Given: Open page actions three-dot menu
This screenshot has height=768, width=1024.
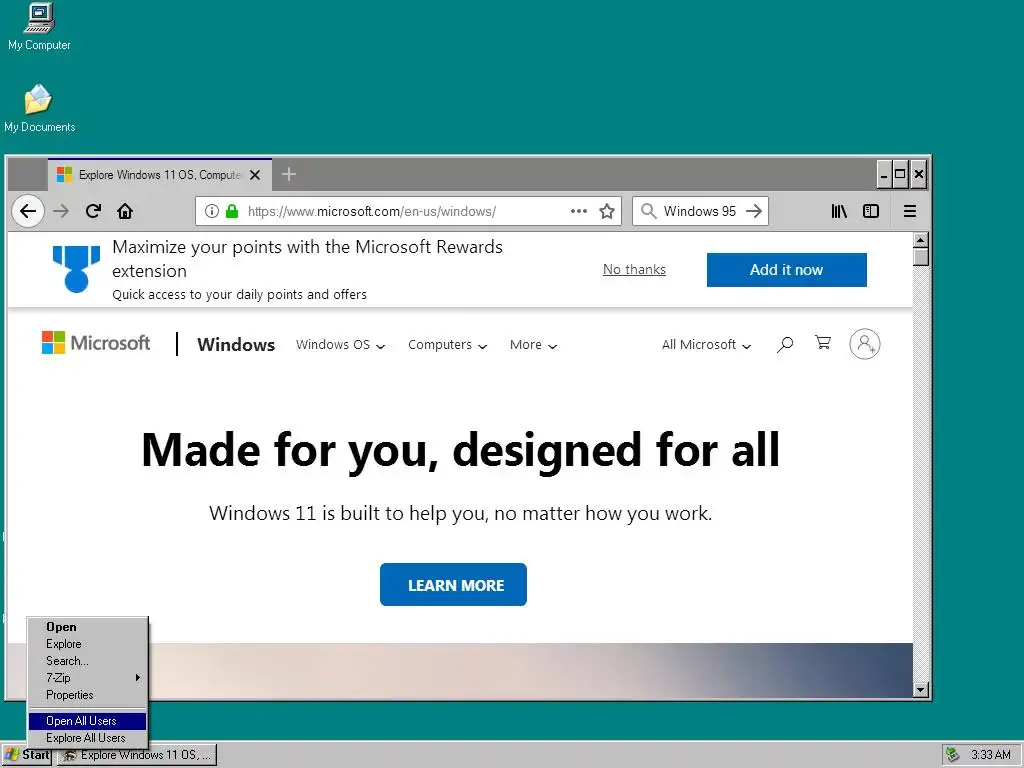Looking at the screenshot, I should 579,211.
